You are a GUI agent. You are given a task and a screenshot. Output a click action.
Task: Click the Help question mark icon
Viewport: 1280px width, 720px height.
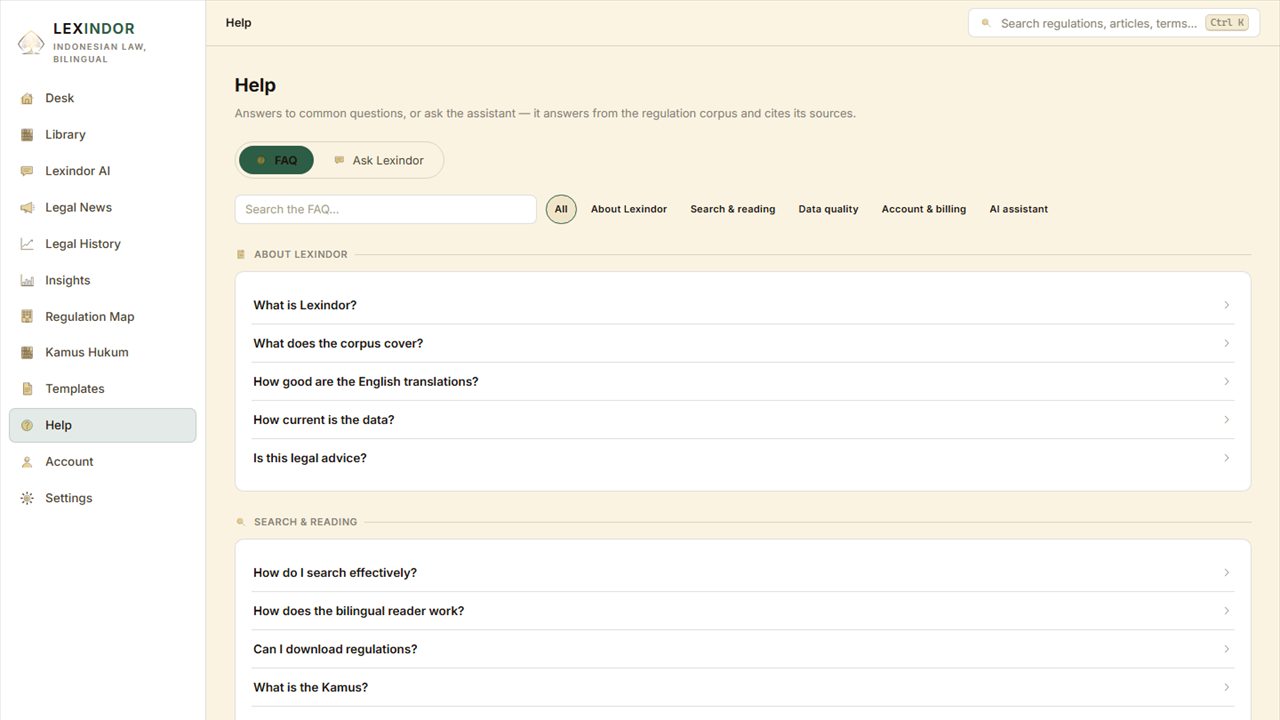pos(27,426)
